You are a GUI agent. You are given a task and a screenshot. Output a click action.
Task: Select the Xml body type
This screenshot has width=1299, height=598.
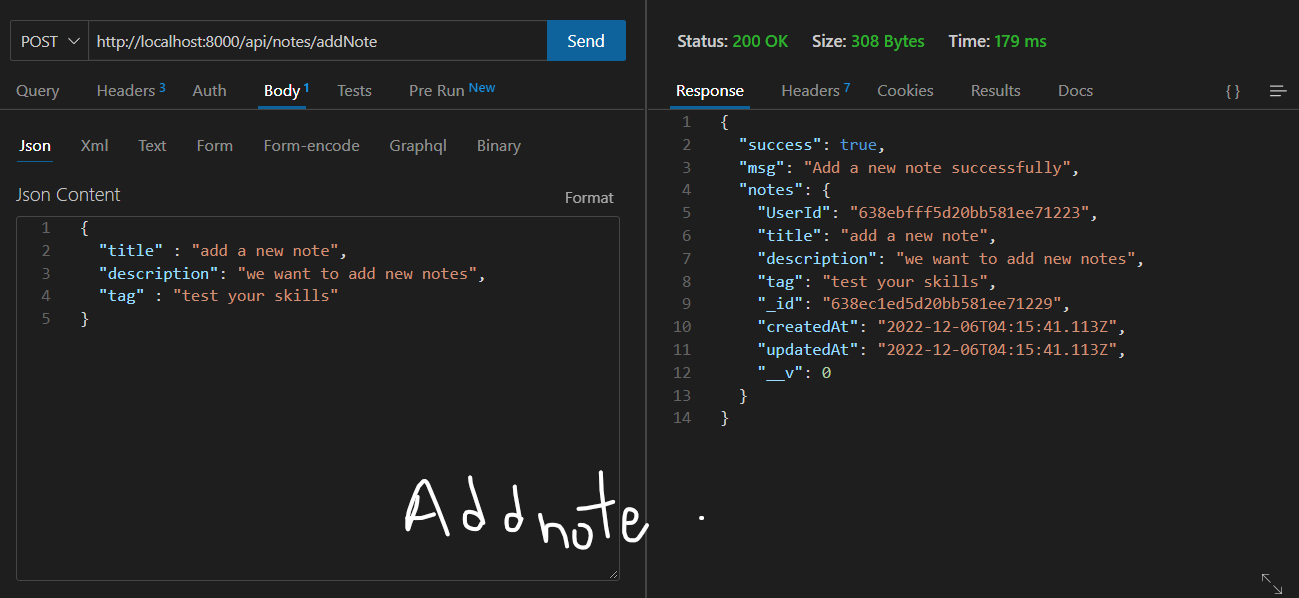(94, 145)
